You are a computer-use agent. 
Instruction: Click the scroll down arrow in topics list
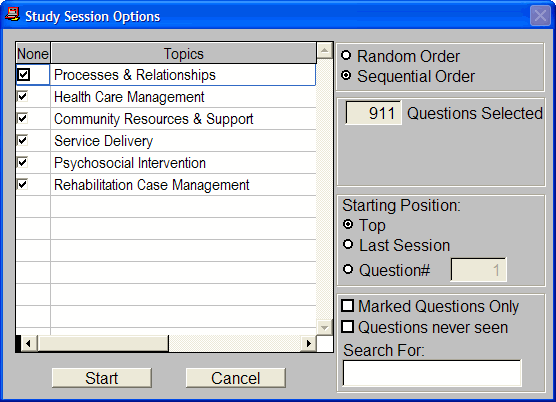324,328
